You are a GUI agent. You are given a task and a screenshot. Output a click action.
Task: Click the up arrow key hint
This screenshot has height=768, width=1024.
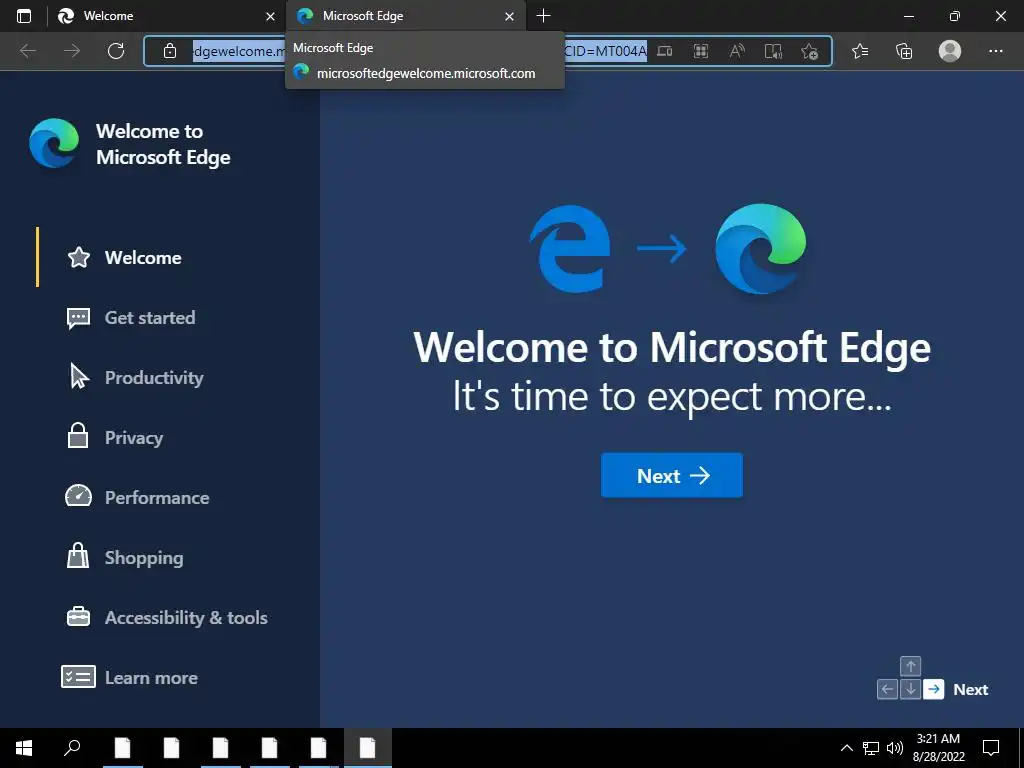coord(910,666)
